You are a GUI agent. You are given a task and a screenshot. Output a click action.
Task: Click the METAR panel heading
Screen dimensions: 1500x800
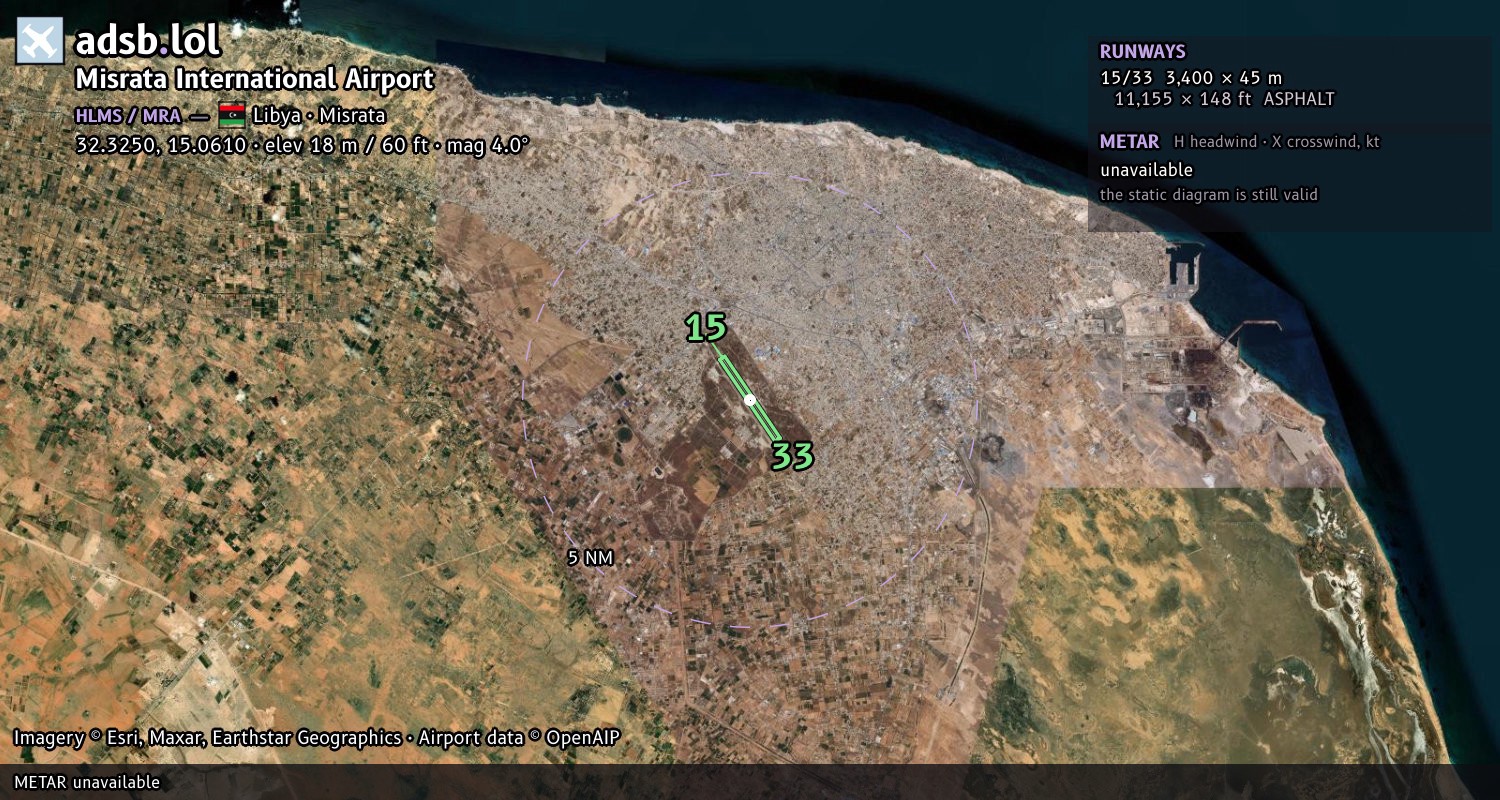tap(1129, 142)
